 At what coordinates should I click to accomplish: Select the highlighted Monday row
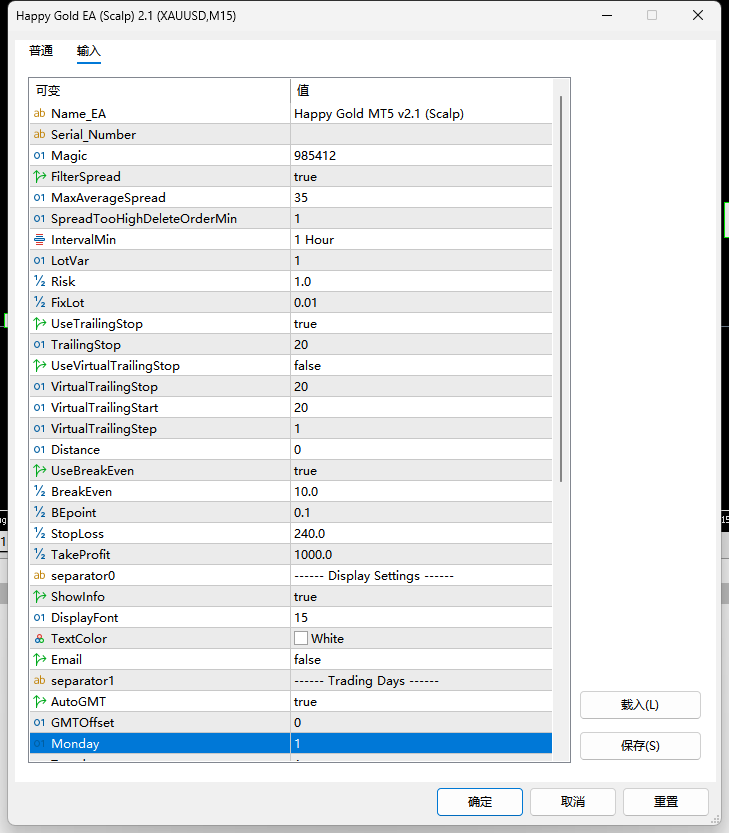click(x=291, y=743)
